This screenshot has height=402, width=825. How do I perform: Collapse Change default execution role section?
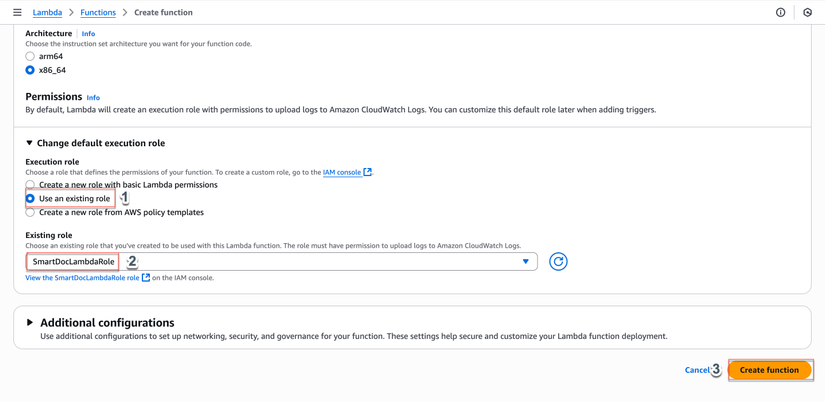point(29,144)
